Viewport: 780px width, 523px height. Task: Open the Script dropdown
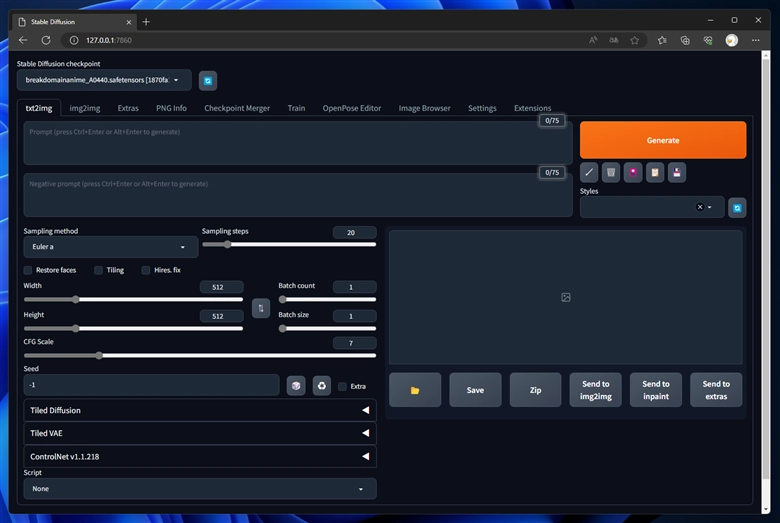click(200, 489)
